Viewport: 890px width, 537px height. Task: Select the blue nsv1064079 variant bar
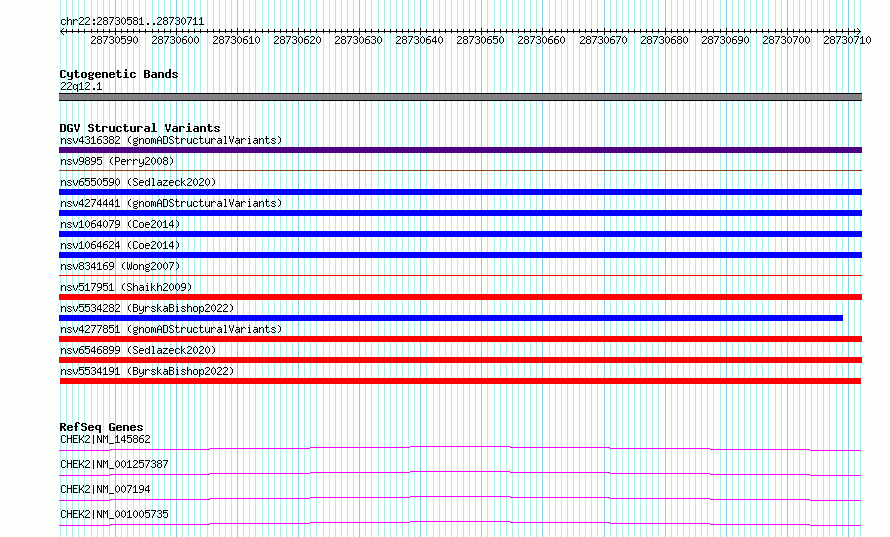coord(460,234)
